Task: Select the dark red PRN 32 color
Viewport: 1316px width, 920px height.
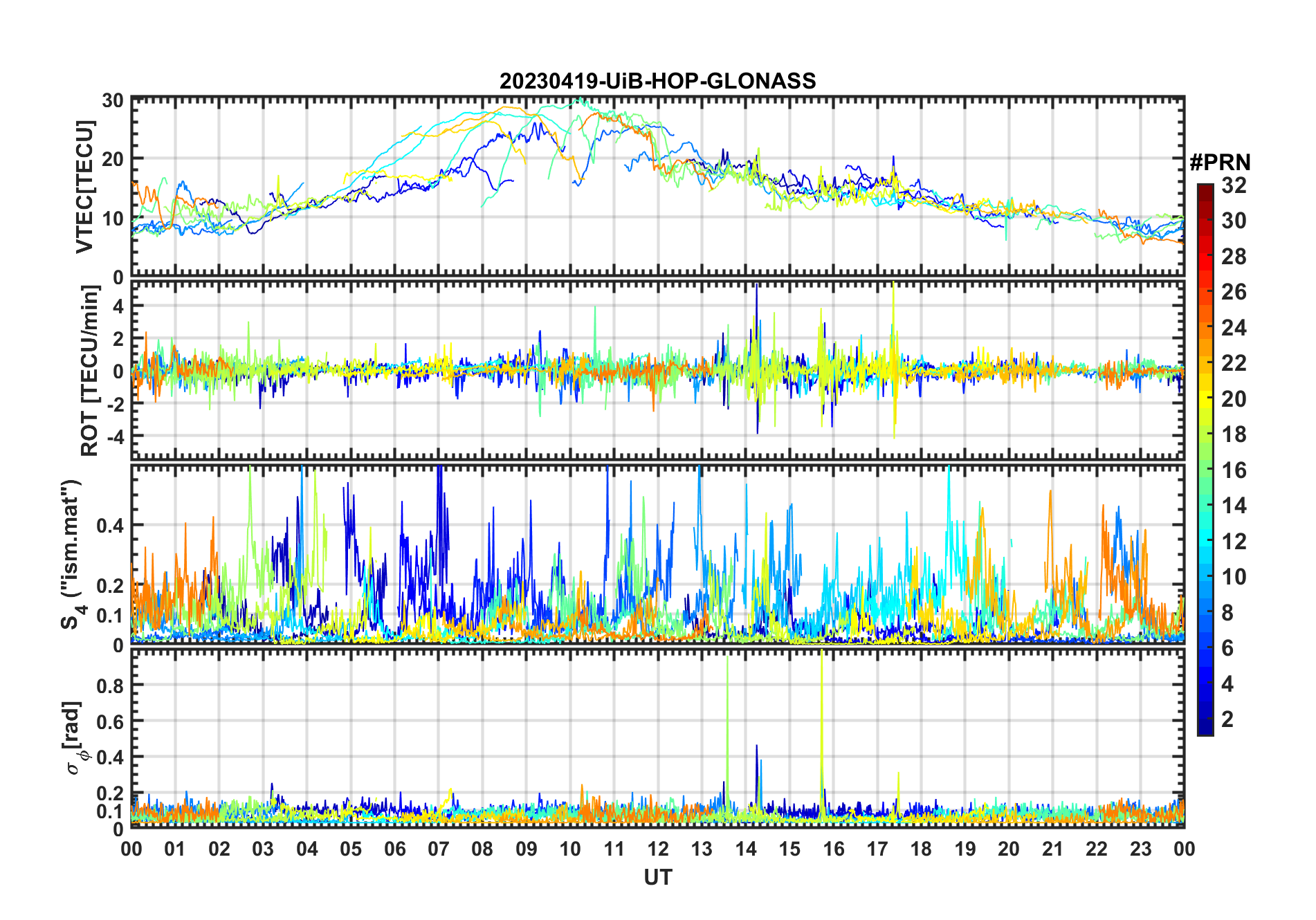Action: pos(1205,187)
